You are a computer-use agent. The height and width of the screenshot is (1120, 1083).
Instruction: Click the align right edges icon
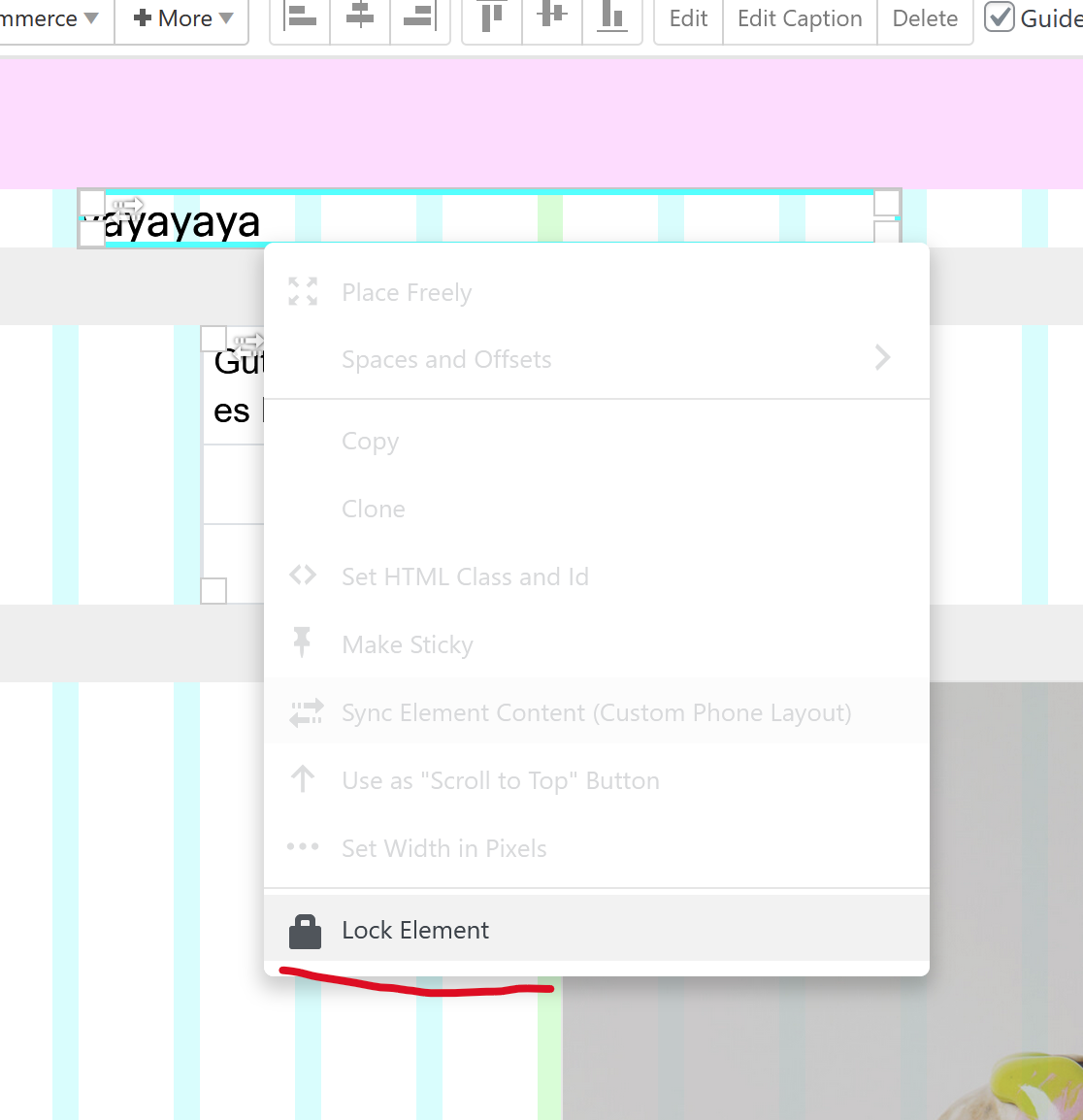(x=419, y=17)
